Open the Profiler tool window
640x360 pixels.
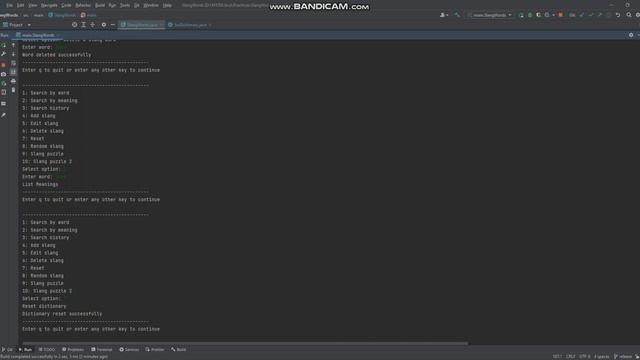[155, 350]
